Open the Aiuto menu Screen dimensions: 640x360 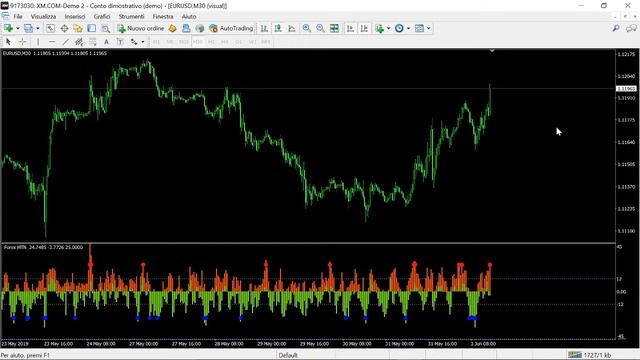(189, 16)
